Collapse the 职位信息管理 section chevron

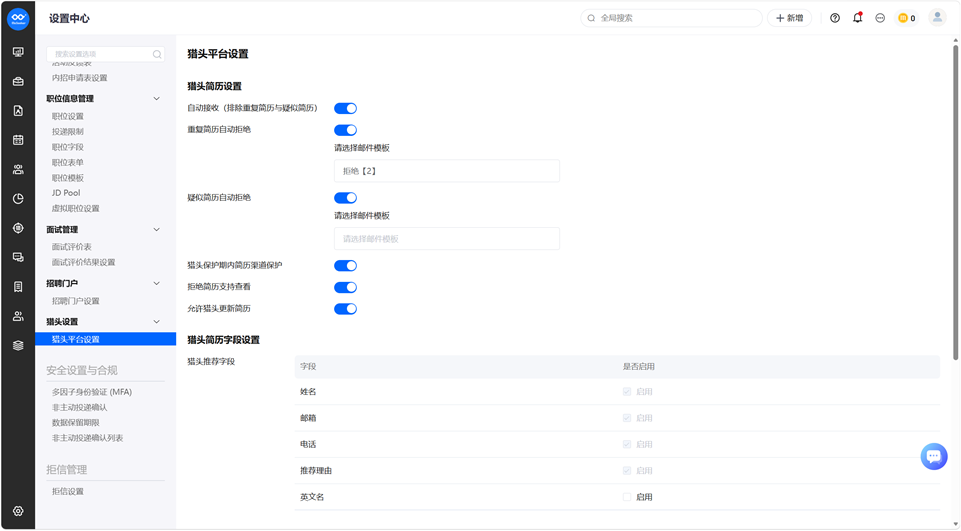click(x=156, y=99)
